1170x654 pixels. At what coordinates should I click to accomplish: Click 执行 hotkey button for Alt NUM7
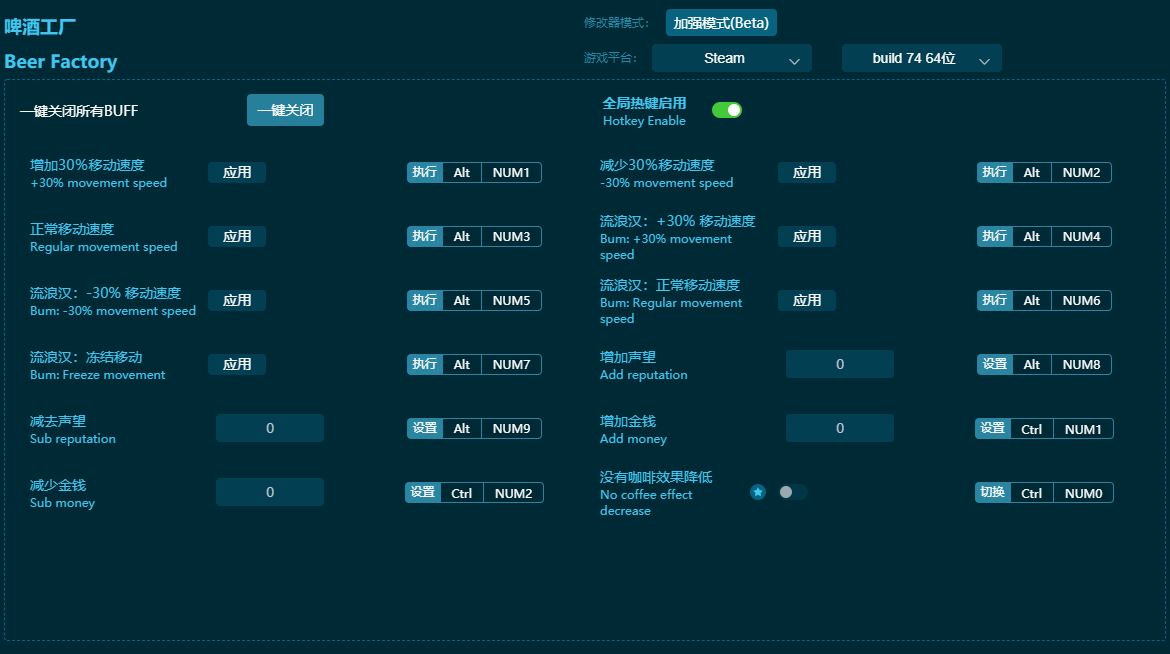coord(425,364)
